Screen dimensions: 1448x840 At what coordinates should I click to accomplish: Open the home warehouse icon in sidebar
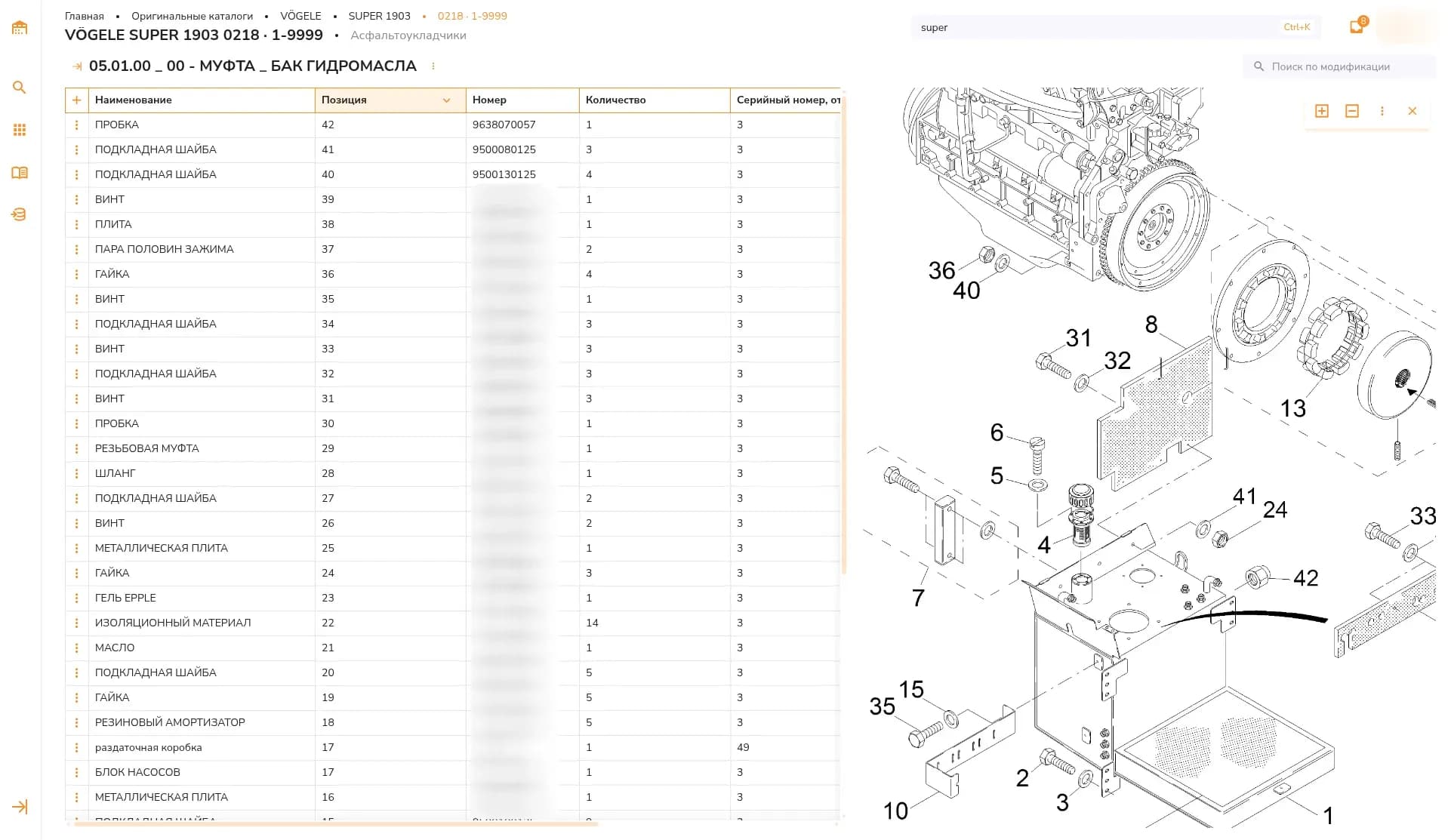pos(20,28)
